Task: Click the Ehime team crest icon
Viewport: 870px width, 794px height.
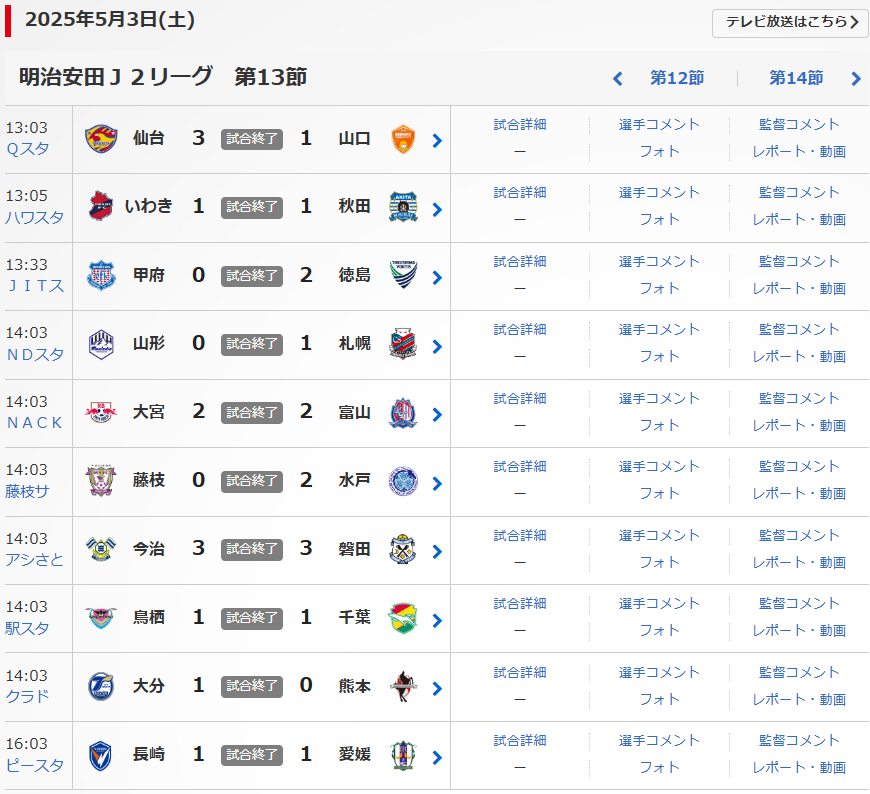Action: click(x=403, y=754)
